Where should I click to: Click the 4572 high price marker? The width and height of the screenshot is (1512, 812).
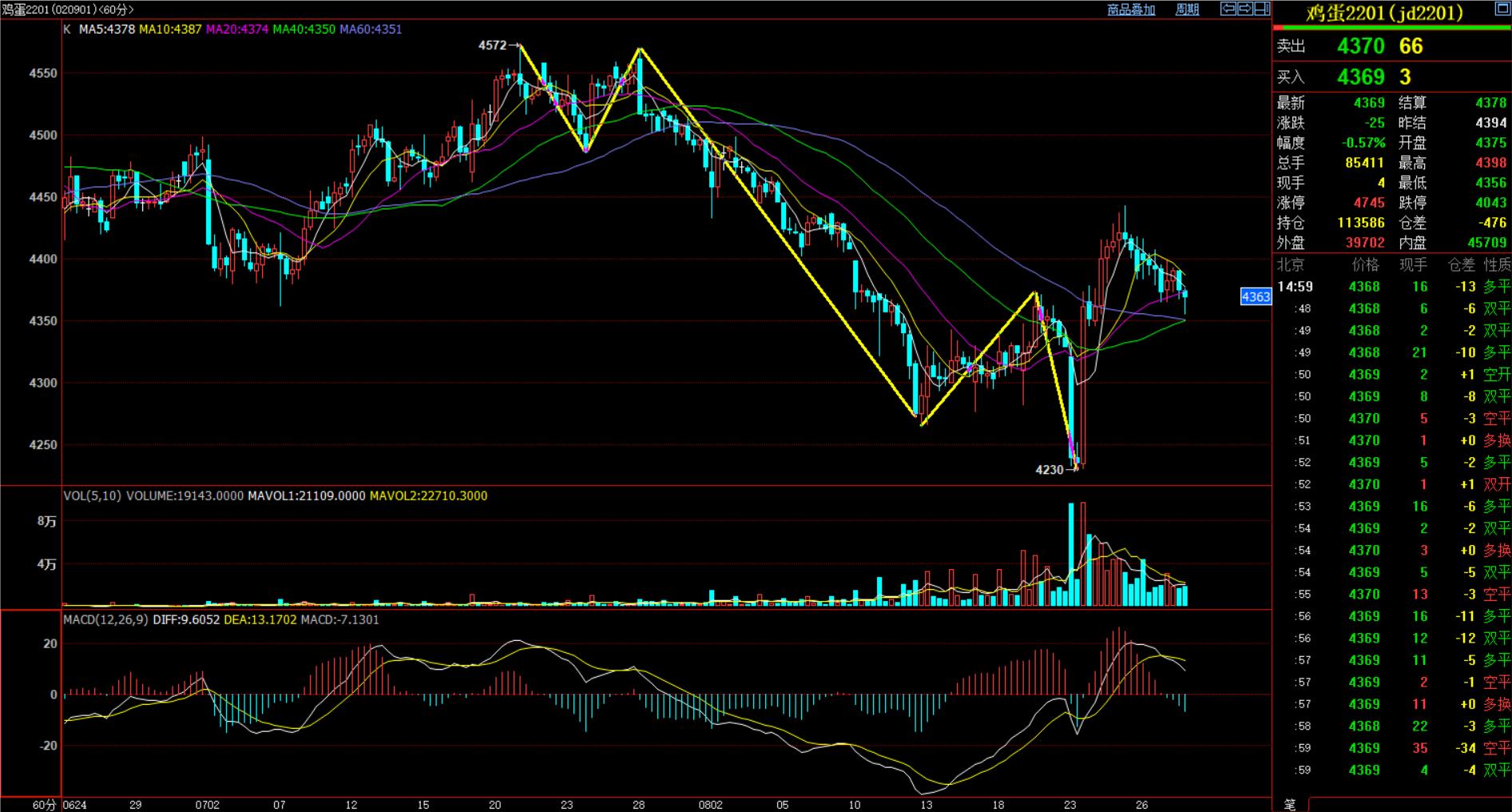[x=492, y=46]
